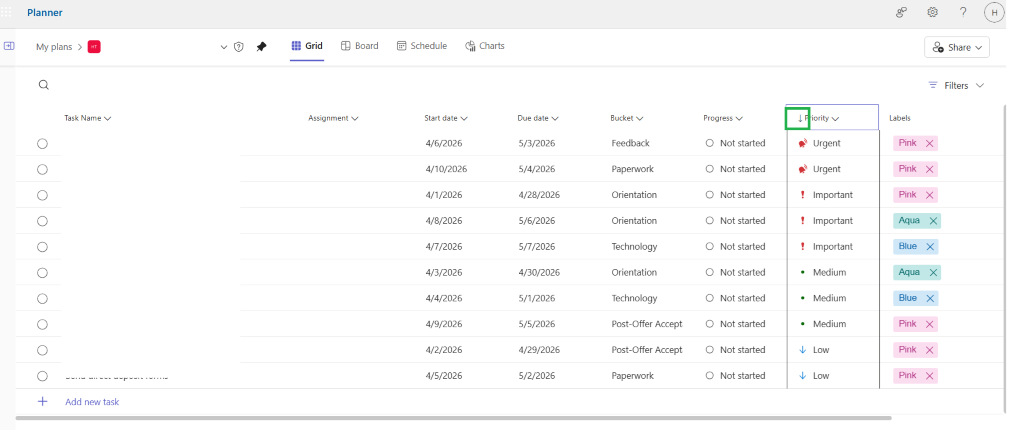
Task: Click Medium priority dot in 4/30/2026 row
Action: [x=803, y=273]
